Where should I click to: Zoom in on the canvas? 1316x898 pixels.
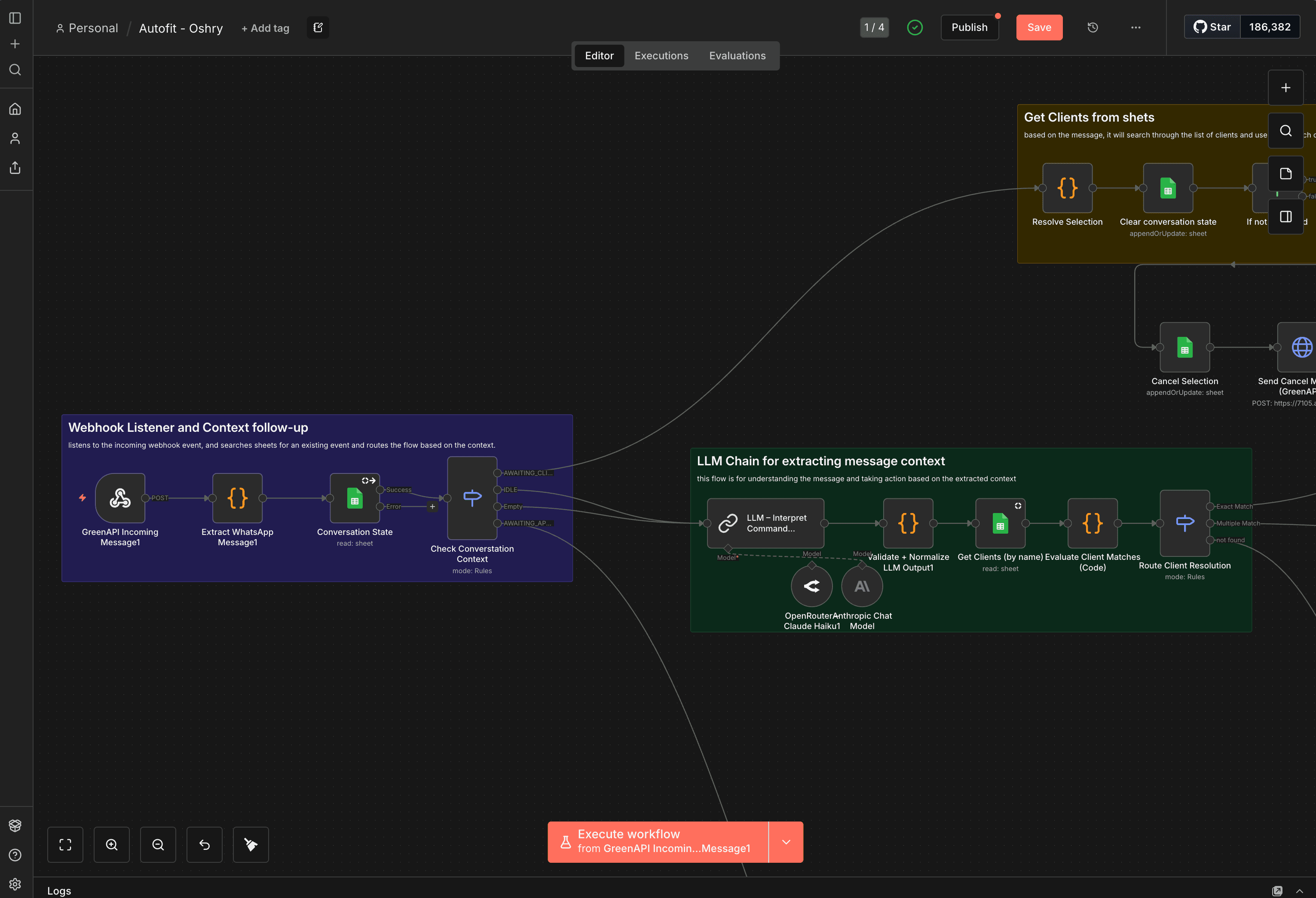click(112, 844)
